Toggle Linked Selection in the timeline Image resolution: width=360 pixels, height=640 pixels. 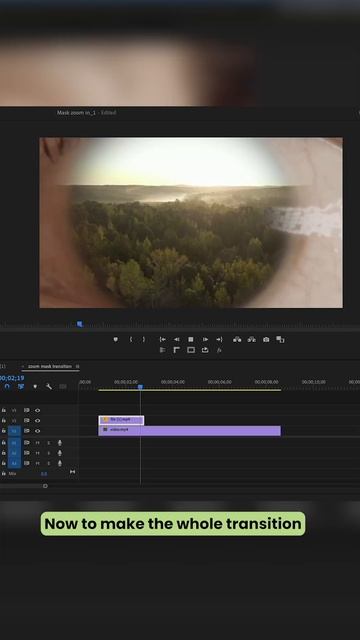(21, 386)
